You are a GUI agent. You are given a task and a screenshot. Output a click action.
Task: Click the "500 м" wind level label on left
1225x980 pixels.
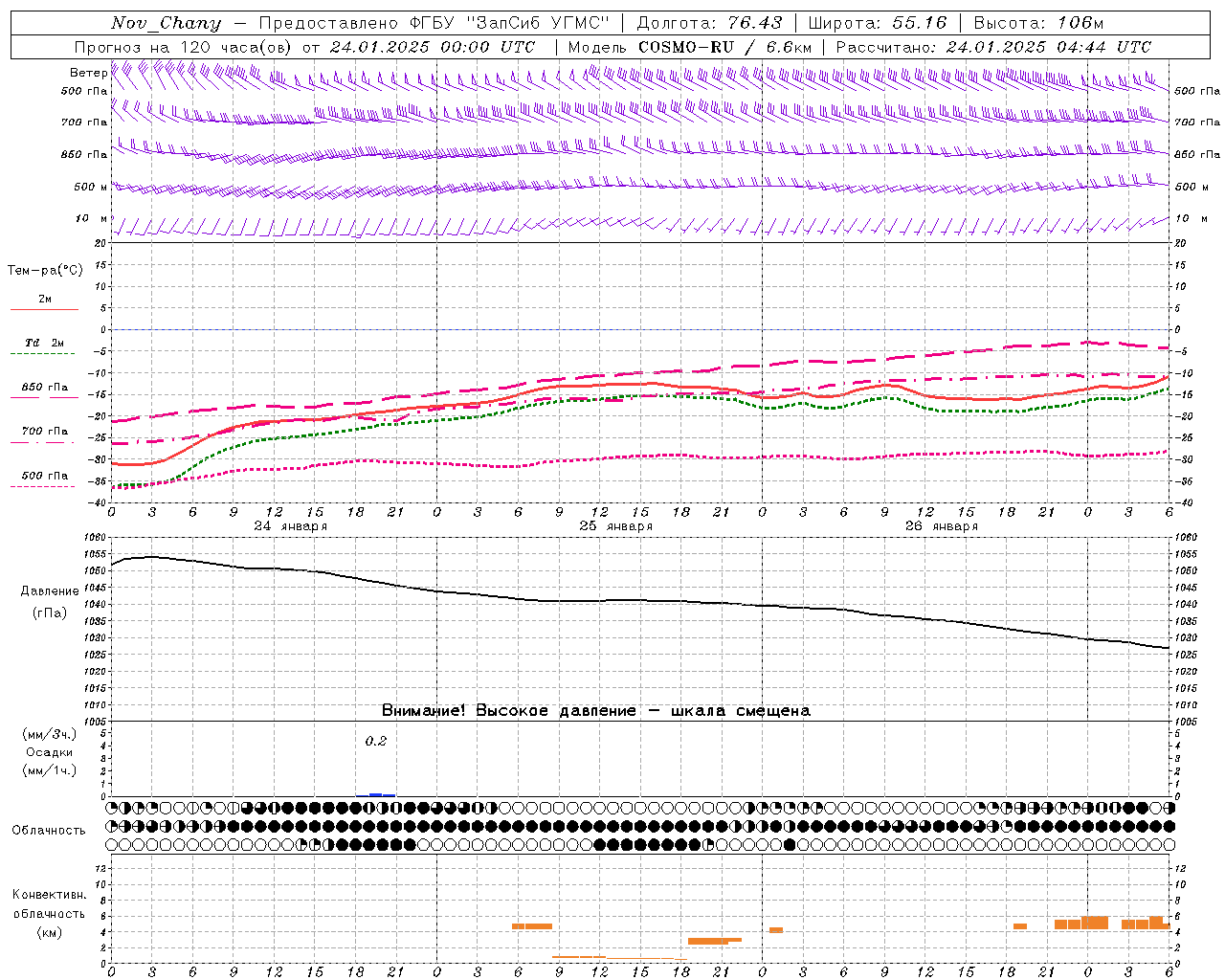tap(91, 187)
